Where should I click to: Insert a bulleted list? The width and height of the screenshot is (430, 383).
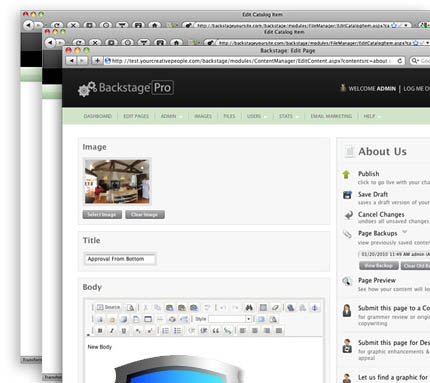coord(177,331)
